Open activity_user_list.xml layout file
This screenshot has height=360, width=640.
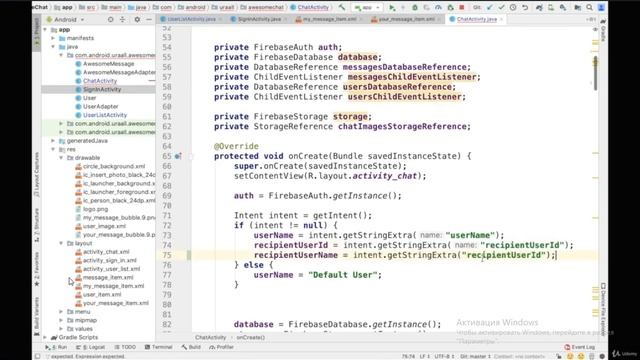[x=108, y=269]
